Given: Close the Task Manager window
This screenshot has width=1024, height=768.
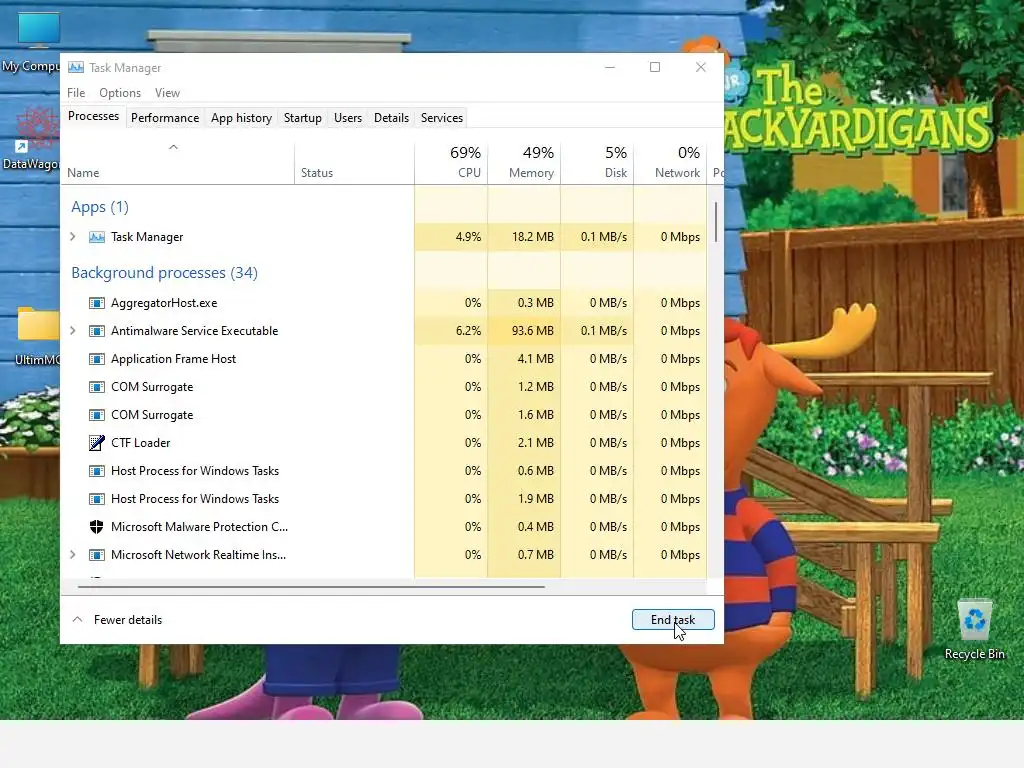Looking at the screenshot, I should point(701,67).
